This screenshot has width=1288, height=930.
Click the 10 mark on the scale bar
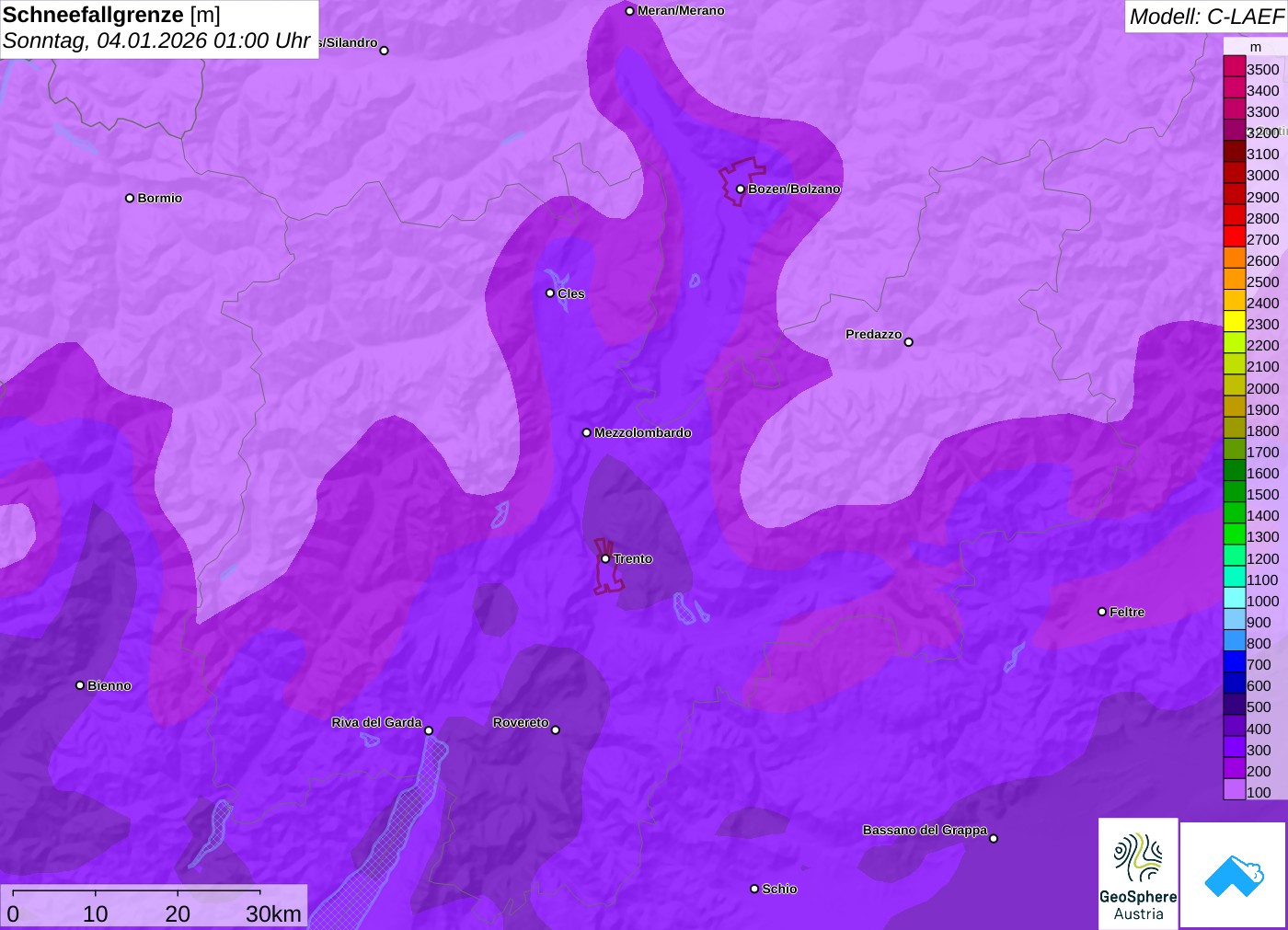pyautogui.click(x=96, y=913)
